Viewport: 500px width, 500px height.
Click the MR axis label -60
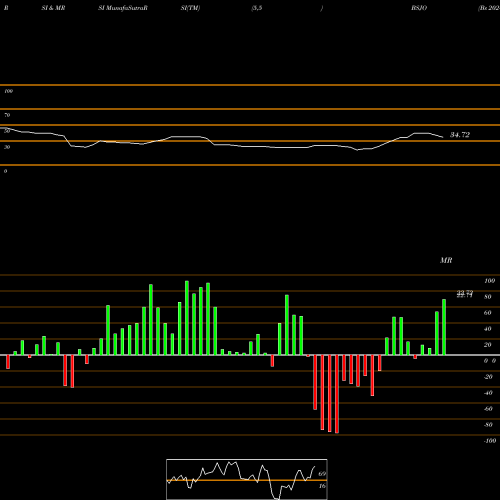pos(488,409)
